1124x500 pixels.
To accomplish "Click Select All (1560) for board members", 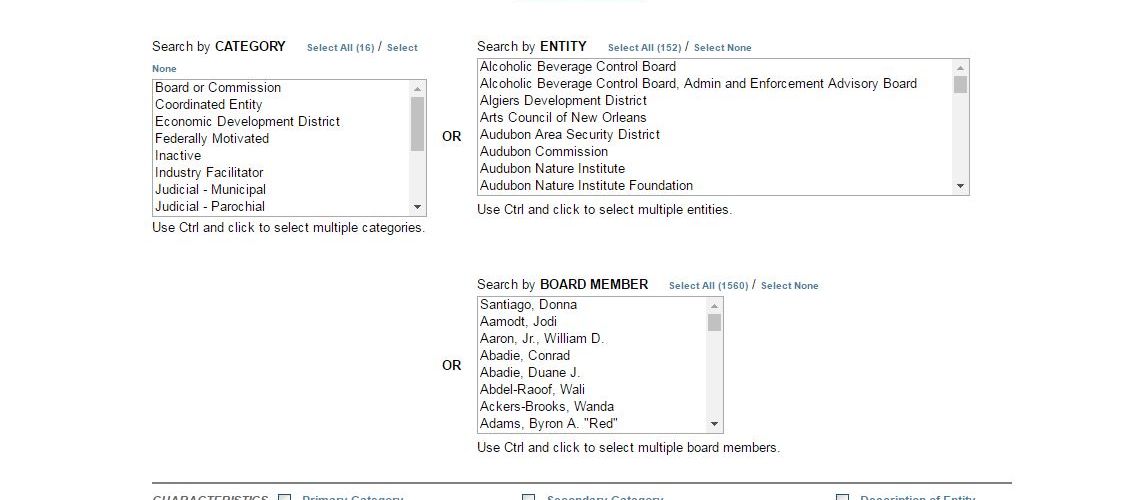I will pyautogui.click(x=708, y=286).
